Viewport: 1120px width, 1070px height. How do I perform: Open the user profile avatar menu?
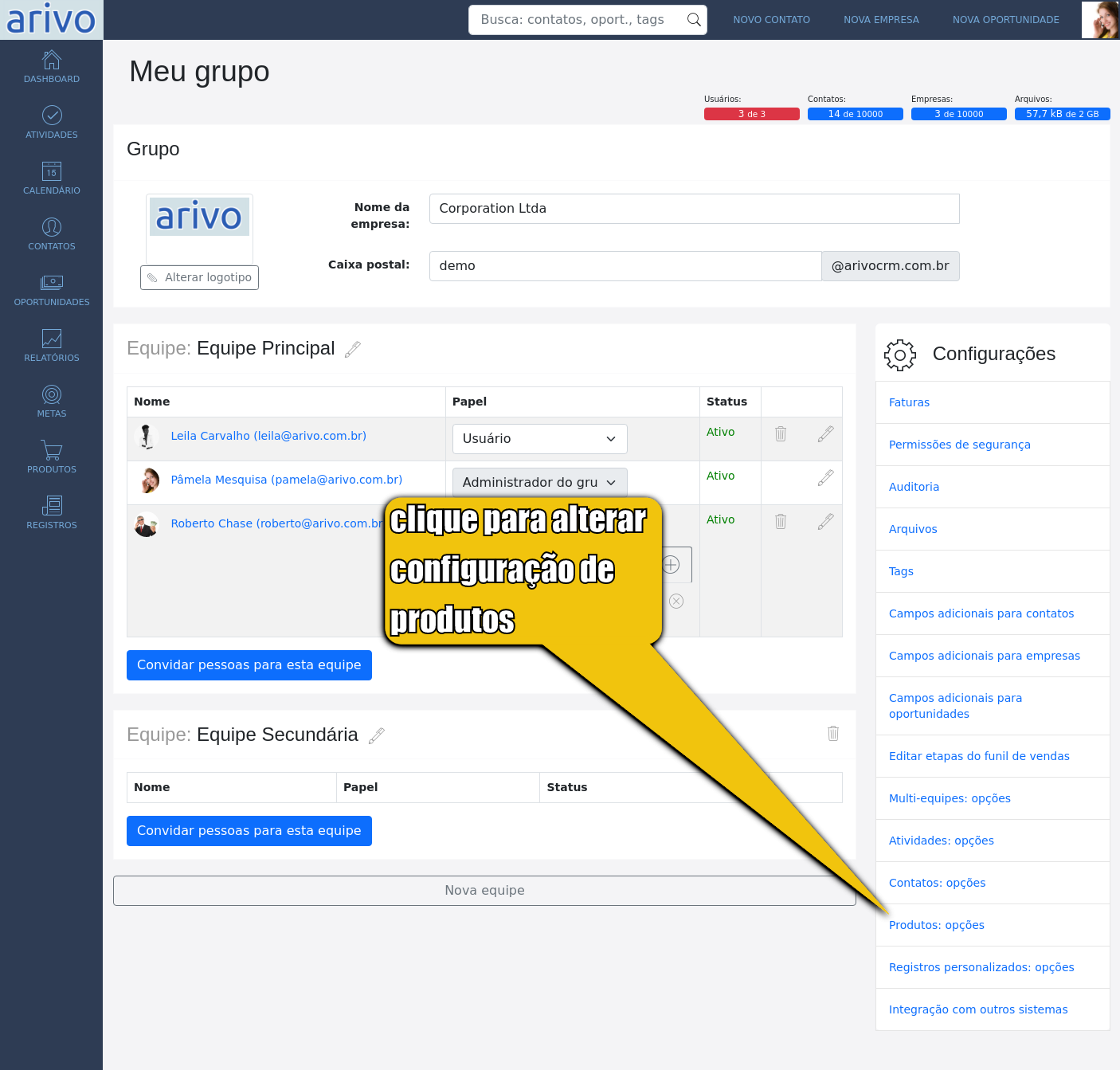point(1100,20)
